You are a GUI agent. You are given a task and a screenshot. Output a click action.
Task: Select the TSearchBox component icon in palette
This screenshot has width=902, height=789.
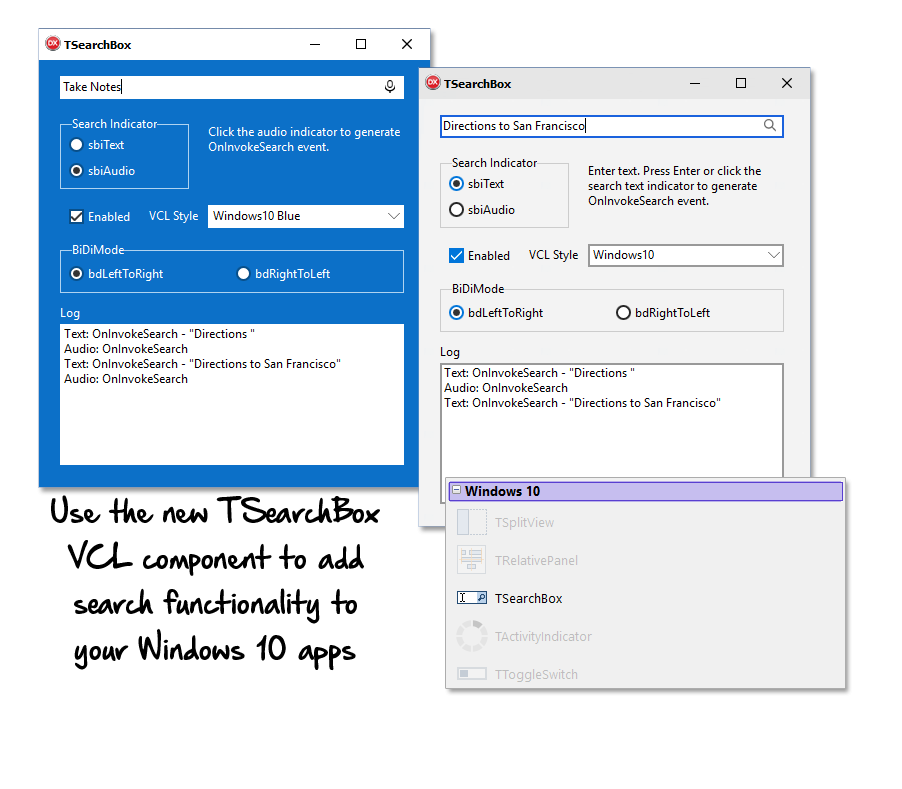point(472,598)
